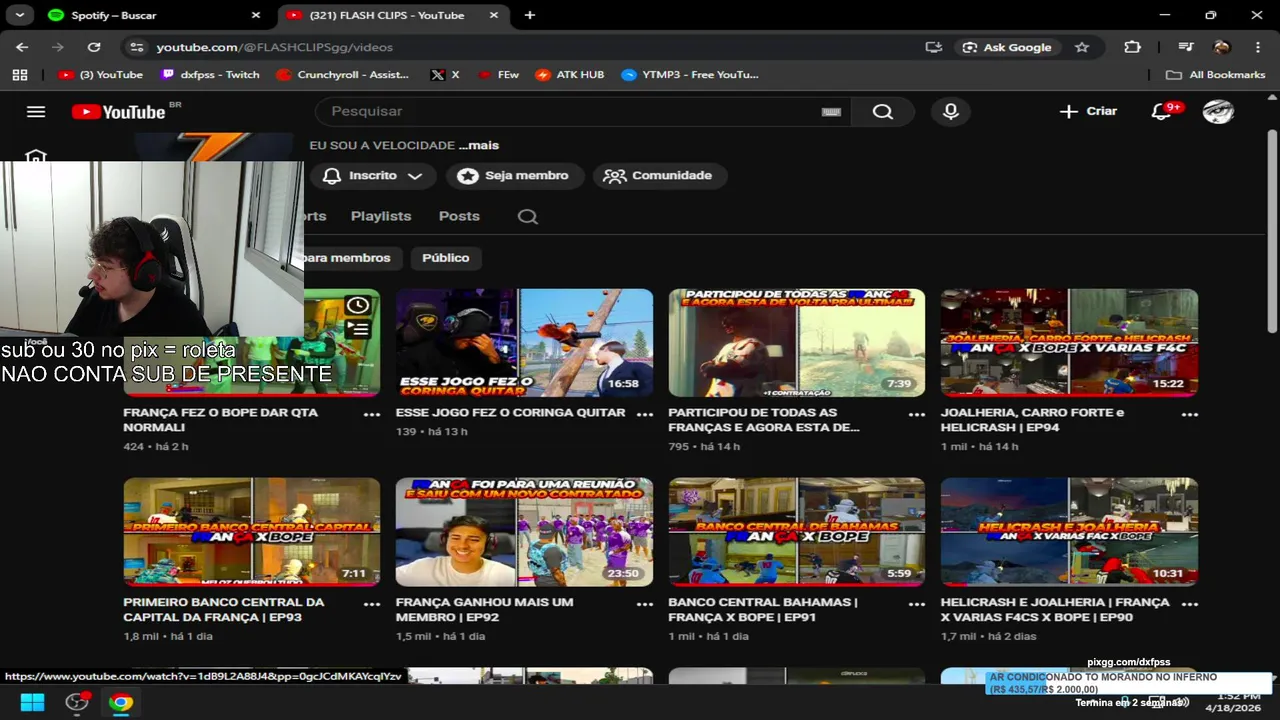Bookmark this page with star icon
This screenshot has height=720, width=1280.
pos(1081,47)
